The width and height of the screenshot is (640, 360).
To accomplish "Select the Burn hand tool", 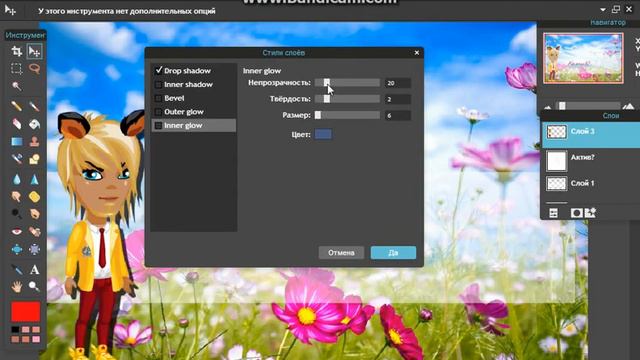I will point(34,214).
